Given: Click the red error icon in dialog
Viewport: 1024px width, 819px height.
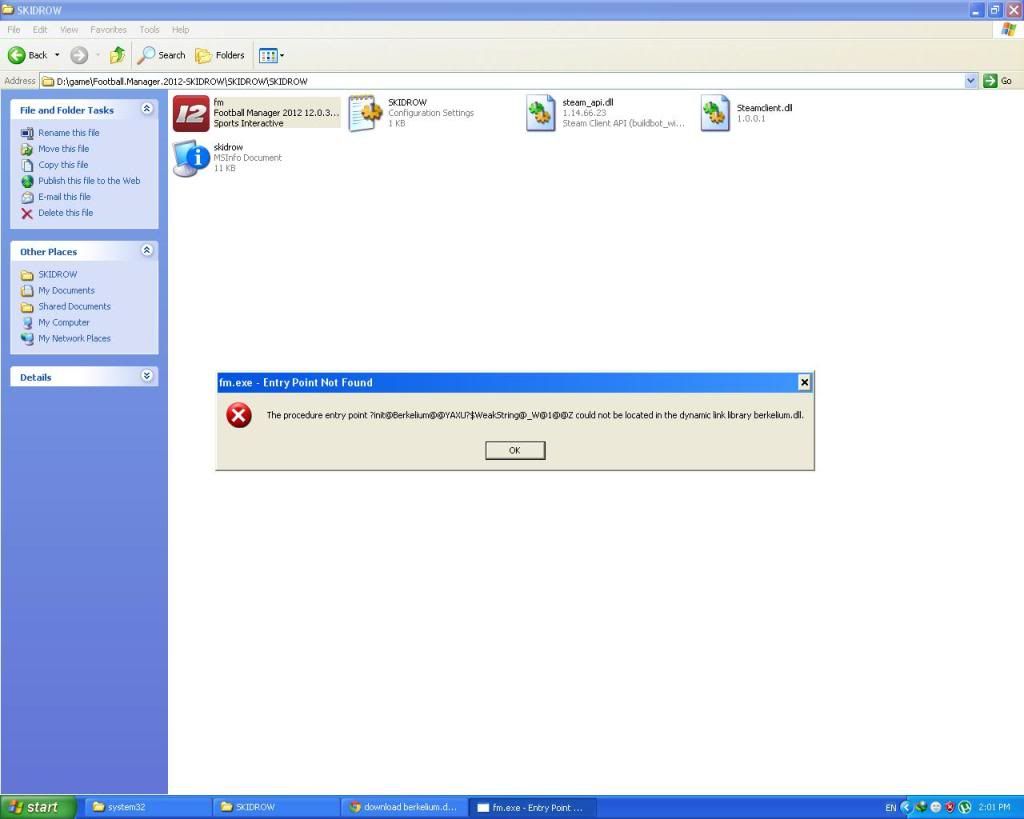Looking at the screenshot, I should [x=239, y=415].
